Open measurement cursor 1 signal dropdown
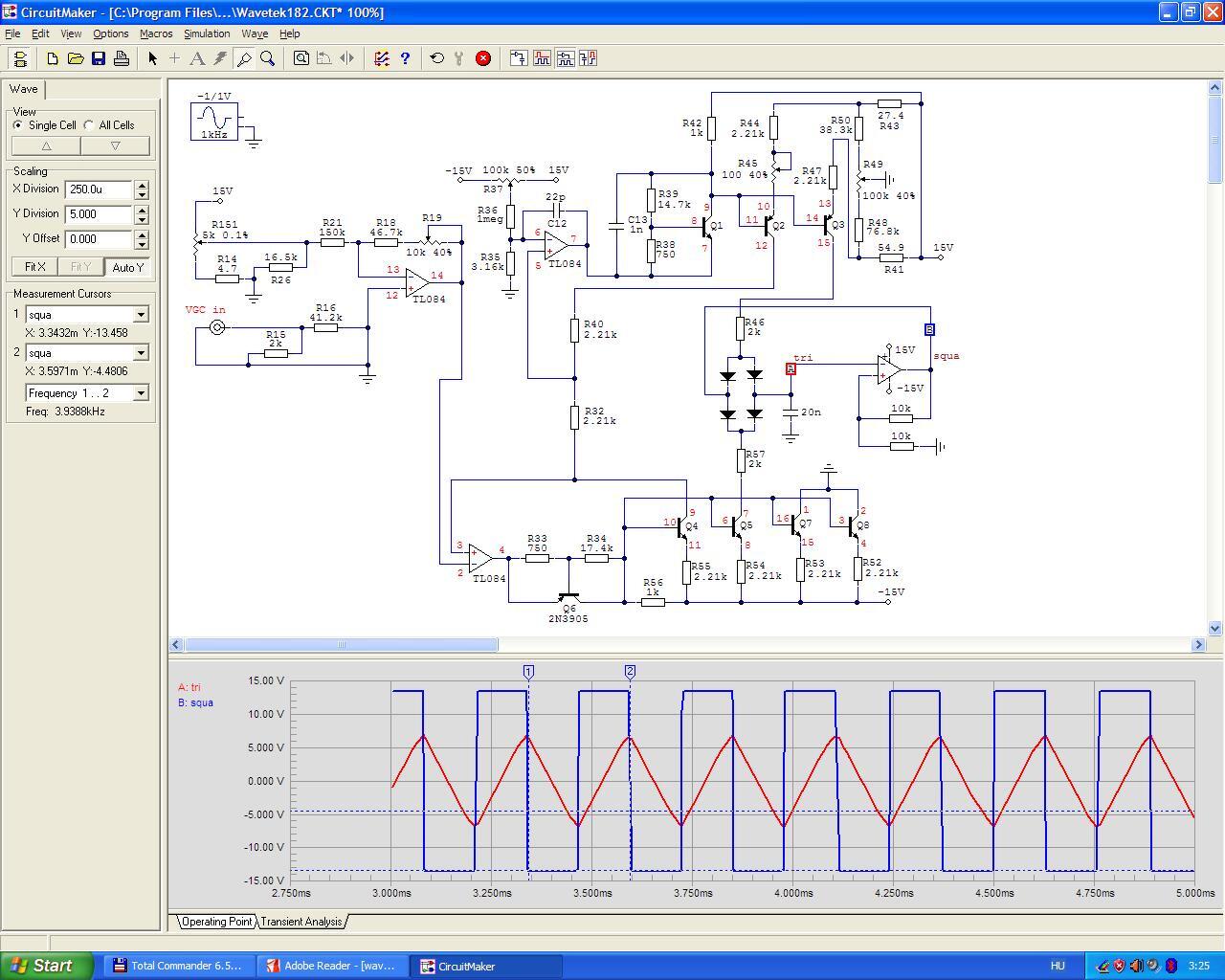The image size is (1225, 980). pos(141,315)
